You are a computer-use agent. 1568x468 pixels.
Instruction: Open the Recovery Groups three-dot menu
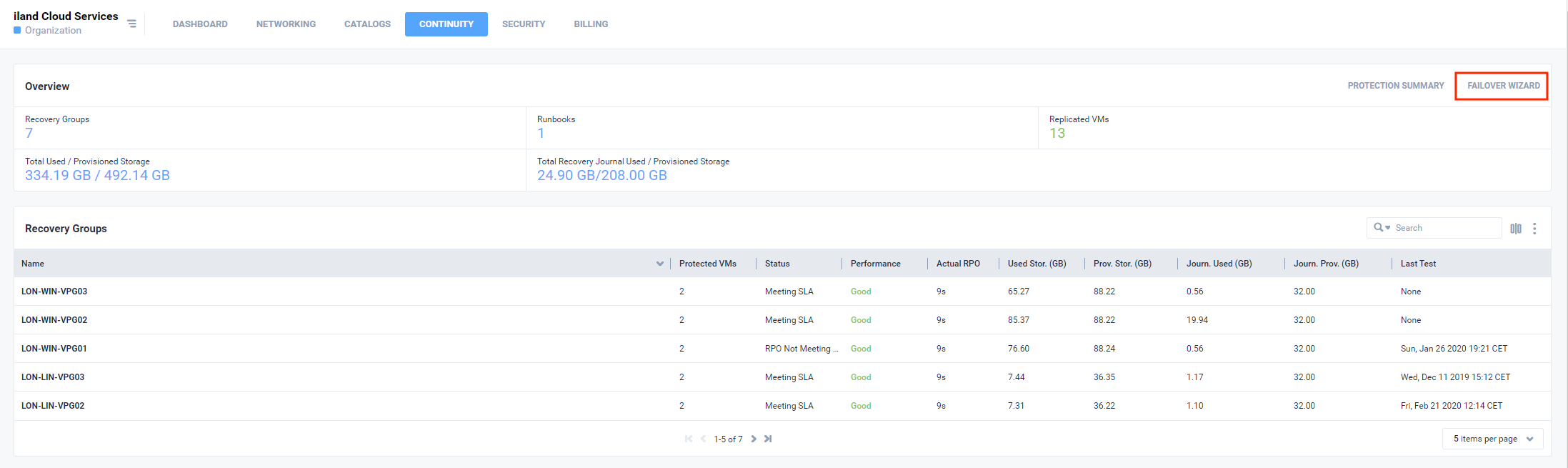tap(1534, 229)
